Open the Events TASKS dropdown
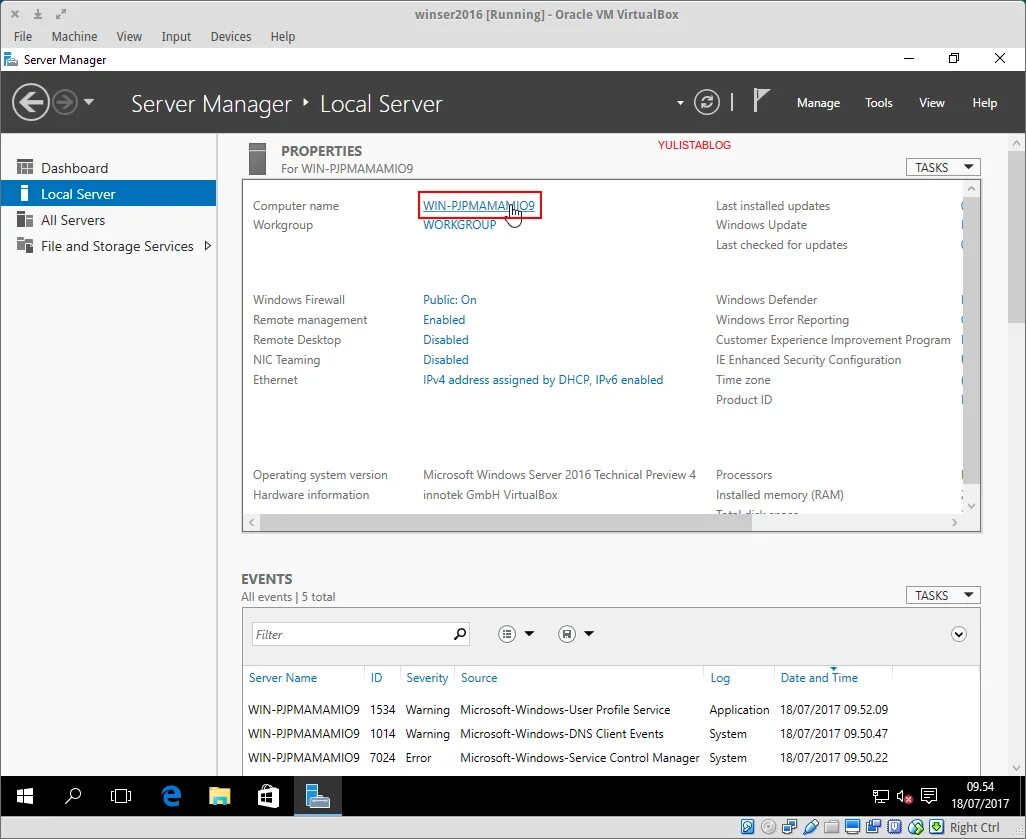1026x839 pixels. (x=943, y=595)
